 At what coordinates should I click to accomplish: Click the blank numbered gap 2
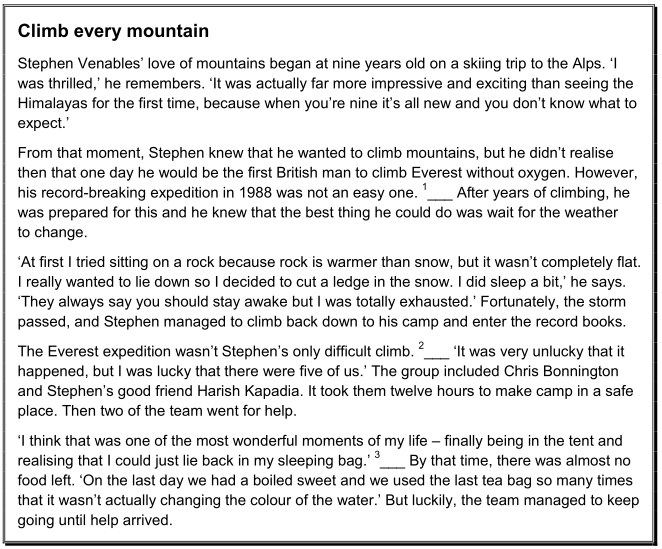point(436,352)
